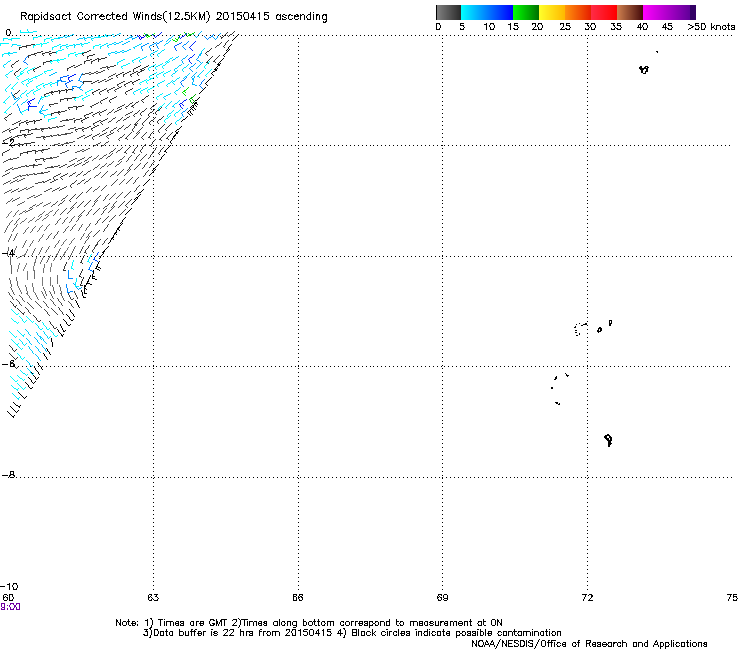
Task: Click the yellow 20-25 knots legend color
Action: (552, 12)
